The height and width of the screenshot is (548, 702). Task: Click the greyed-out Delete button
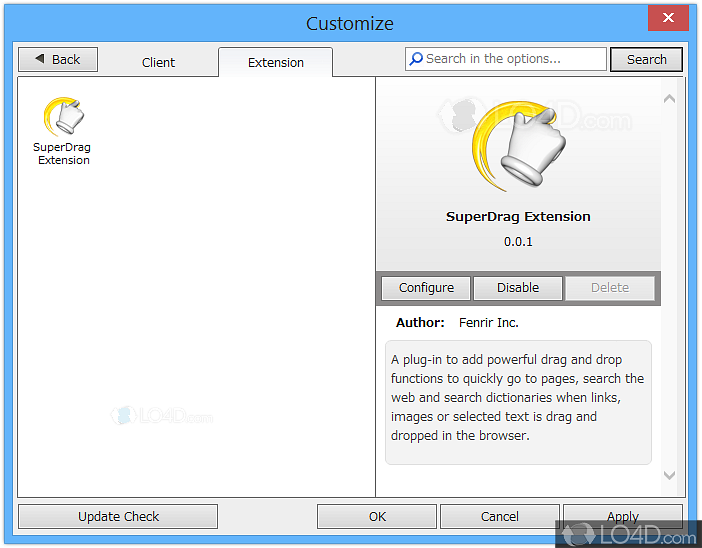[610, 287]
